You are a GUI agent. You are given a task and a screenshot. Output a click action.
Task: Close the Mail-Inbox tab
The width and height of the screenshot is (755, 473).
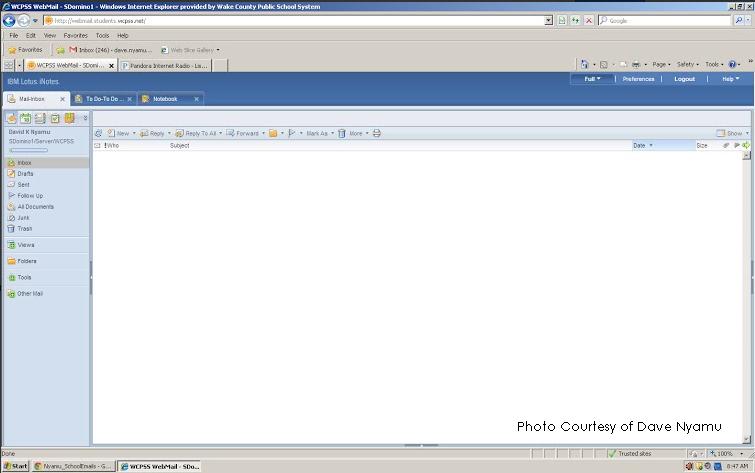(62, 99)
